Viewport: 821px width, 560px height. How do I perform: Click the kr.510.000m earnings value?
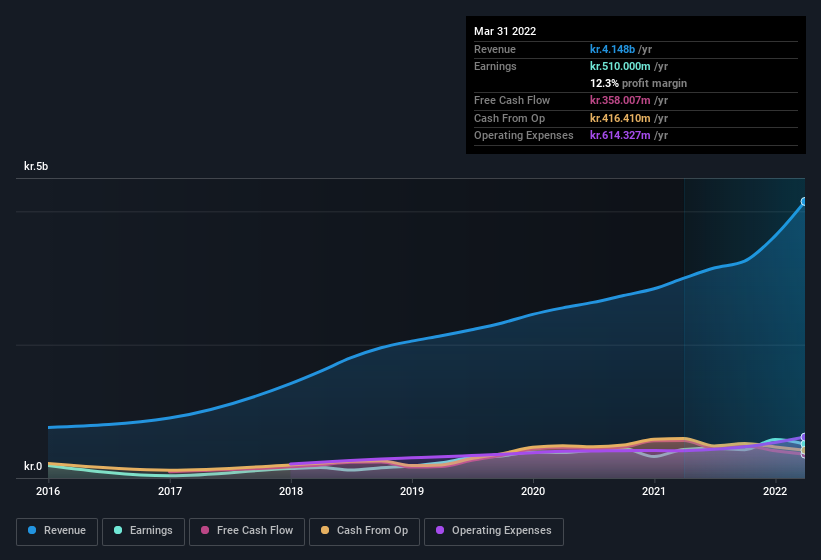[620, 66]
